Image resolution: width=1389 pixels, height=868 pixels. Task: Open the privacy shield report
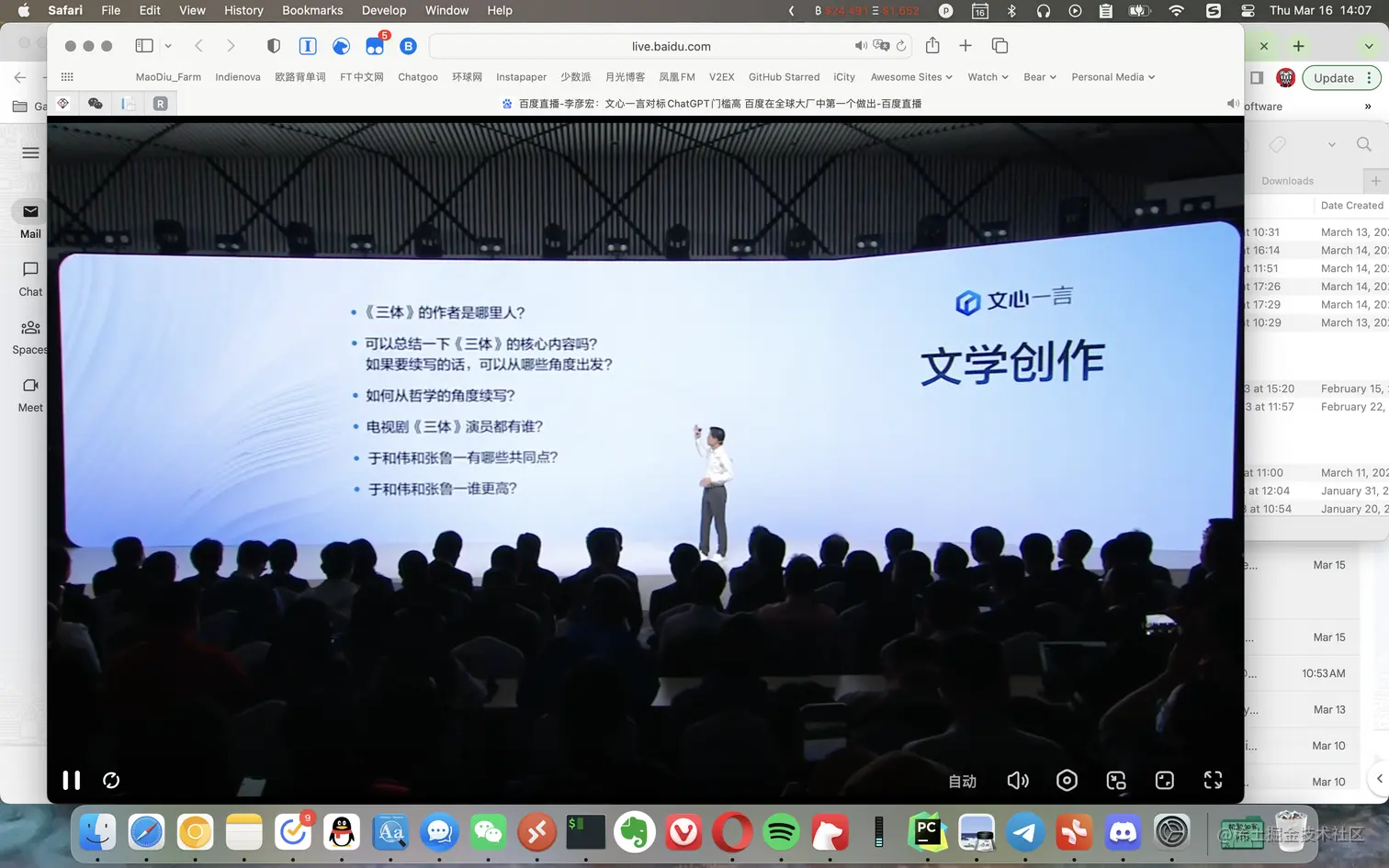pyautogui.click(x=273, y=45)
